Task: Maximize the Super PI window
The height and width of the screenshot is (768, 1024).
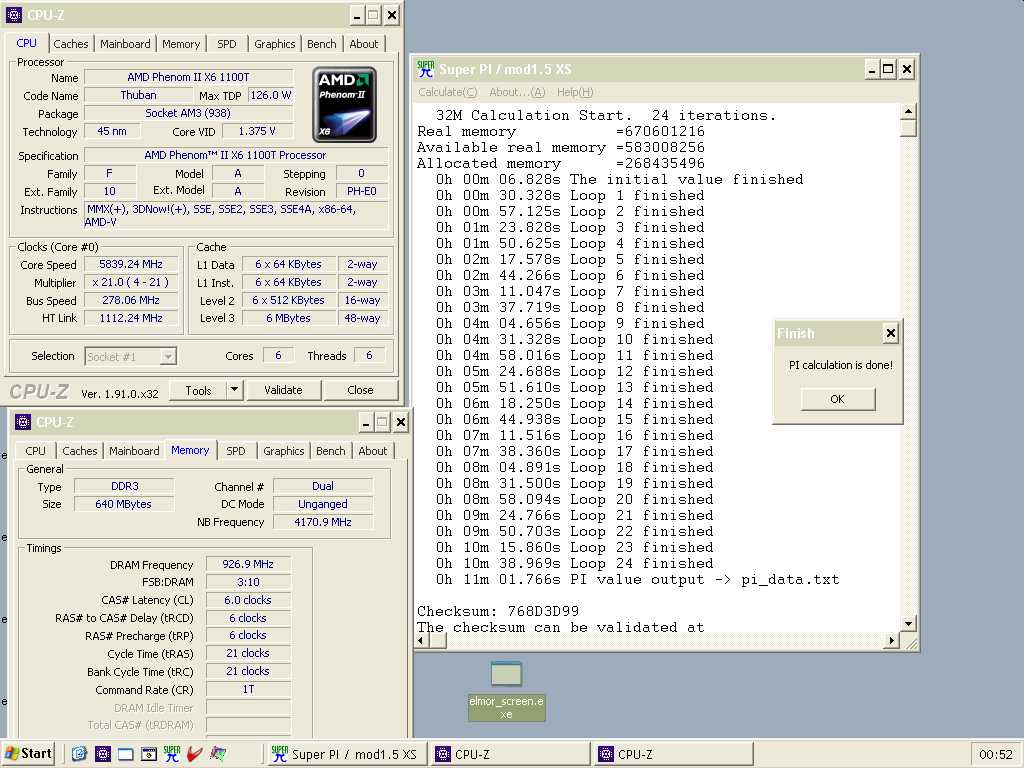Action: (x=888, y=69)
